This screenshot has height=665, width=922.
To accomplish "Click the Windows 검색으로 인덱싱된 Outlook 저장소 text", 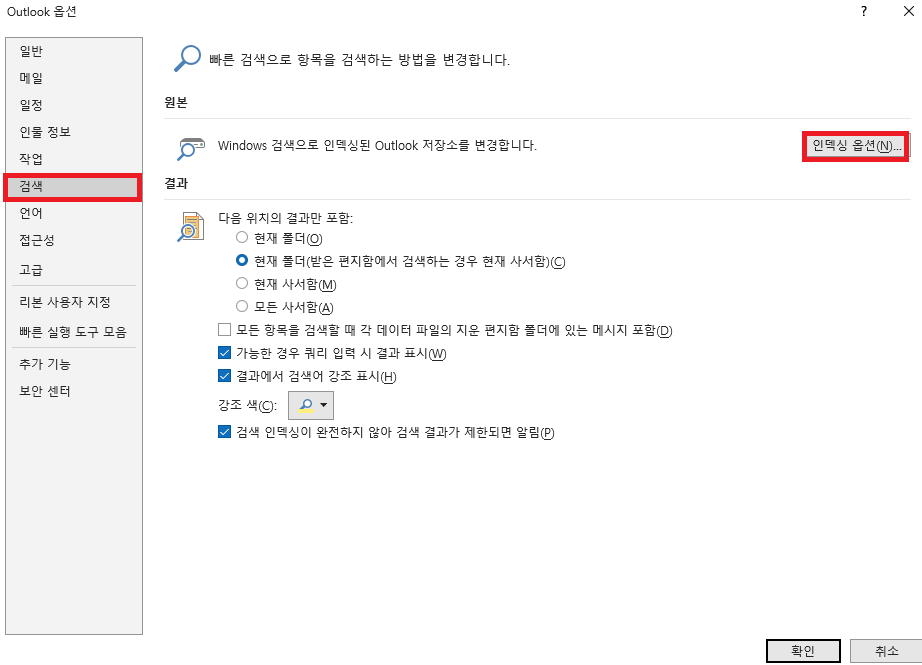I will click(377, 146).
